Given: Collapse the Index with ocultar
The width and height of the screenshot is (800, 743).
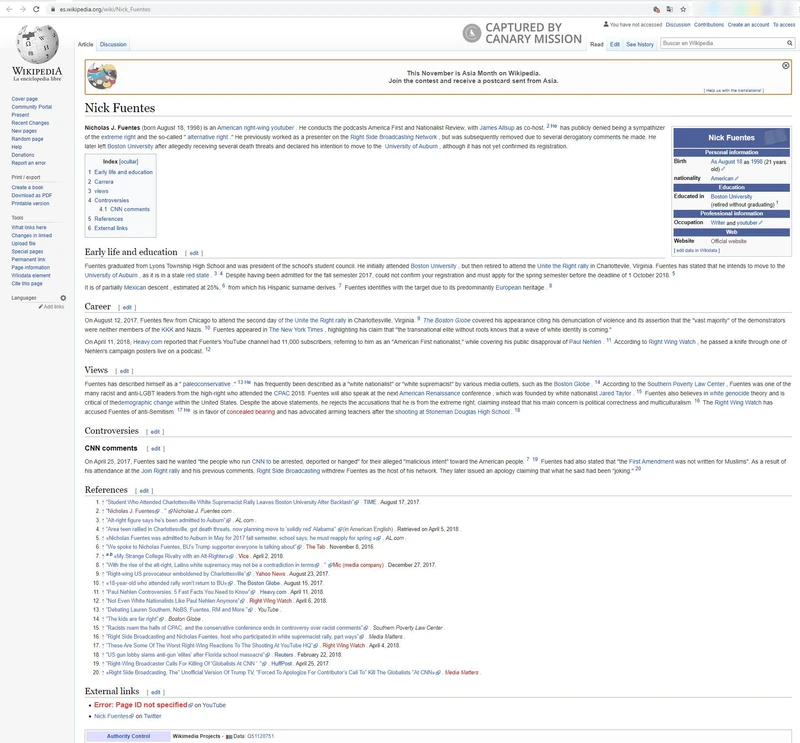Looking at the screenshot, I should coord(129,162).
